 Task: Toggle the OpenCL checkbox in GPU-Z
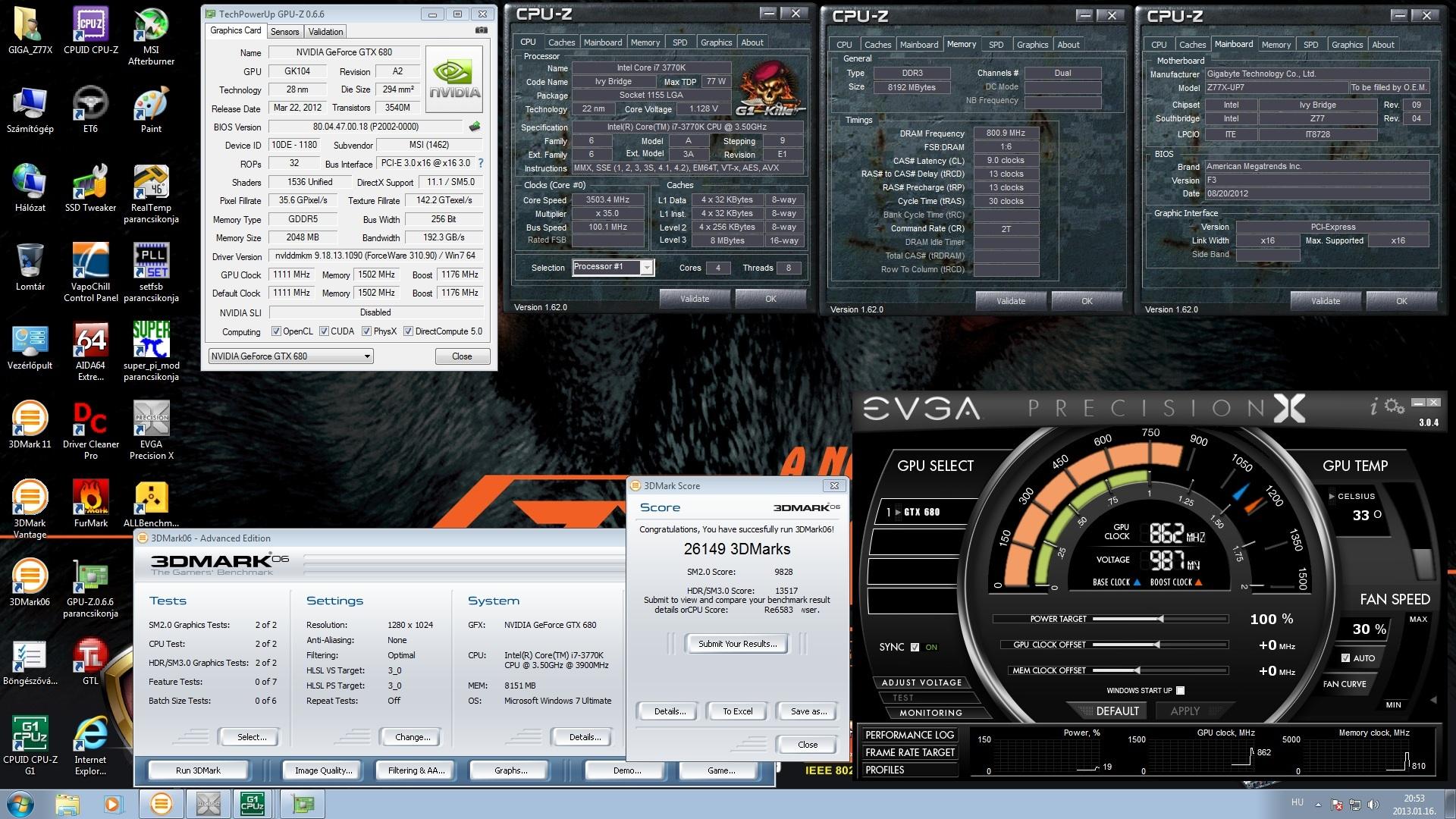point(277,331)
